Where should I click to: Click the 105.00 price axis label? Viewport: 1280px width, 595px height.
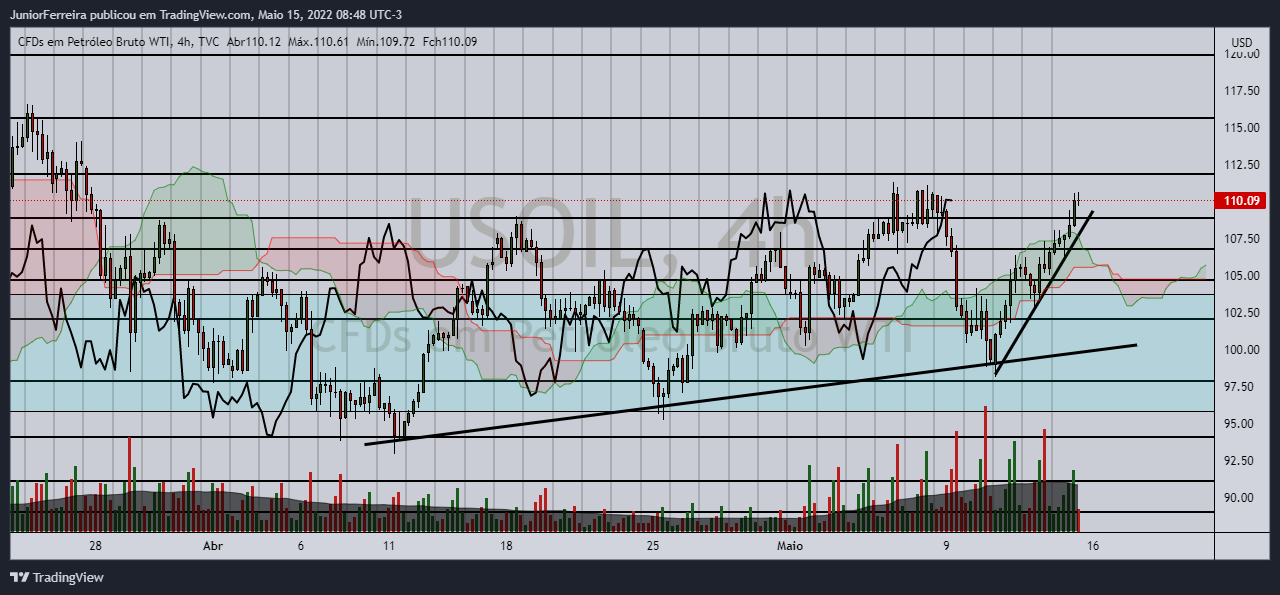[x=1241, y=276]
